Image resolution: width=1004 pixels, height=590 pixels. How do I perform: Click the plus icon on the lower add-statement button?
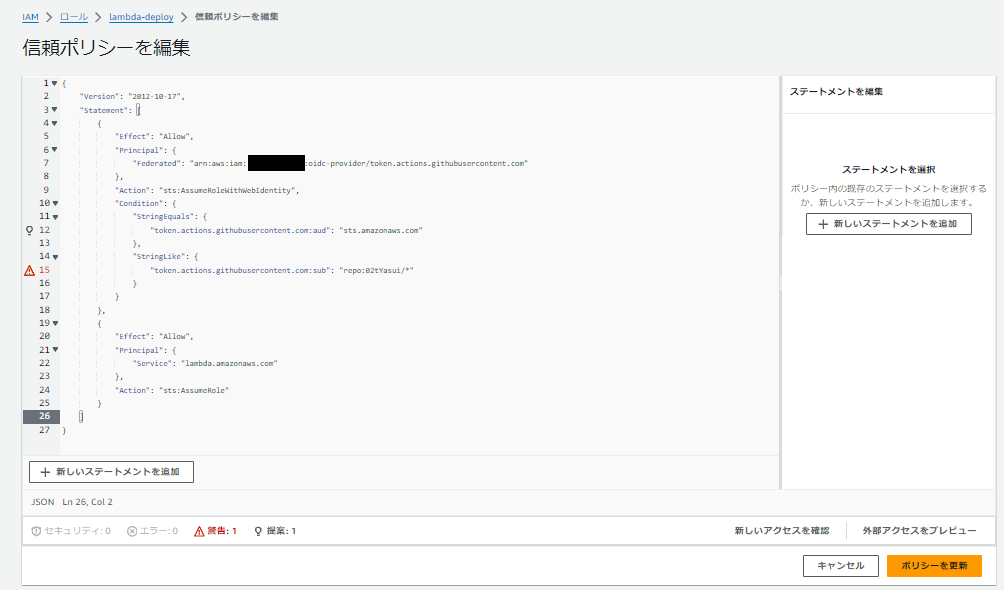point(44,471)
